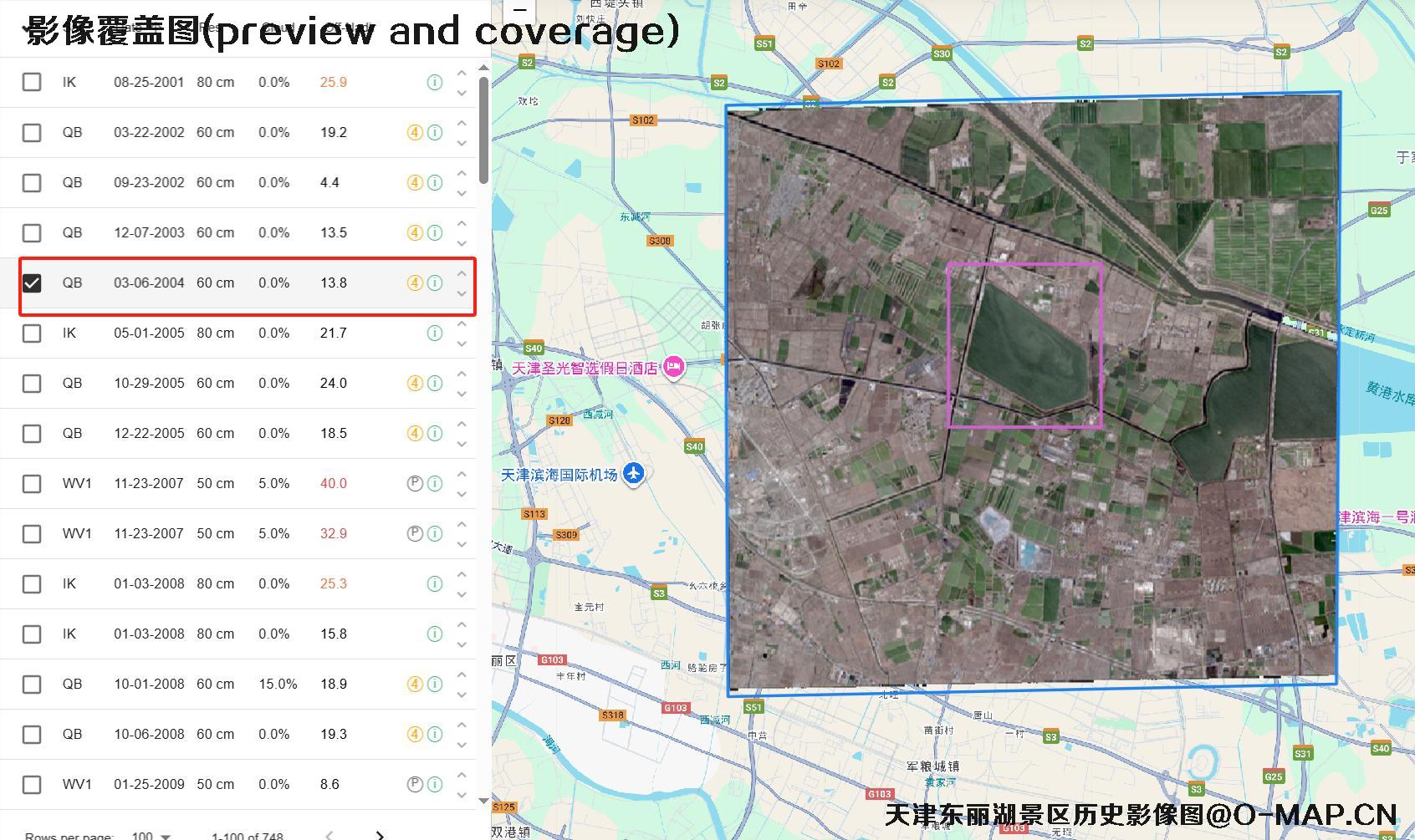The height and width of the screenshot is (840, 1415).
Task: Click the scrollbar down arrow of the list
Action: tap(483, 801)
